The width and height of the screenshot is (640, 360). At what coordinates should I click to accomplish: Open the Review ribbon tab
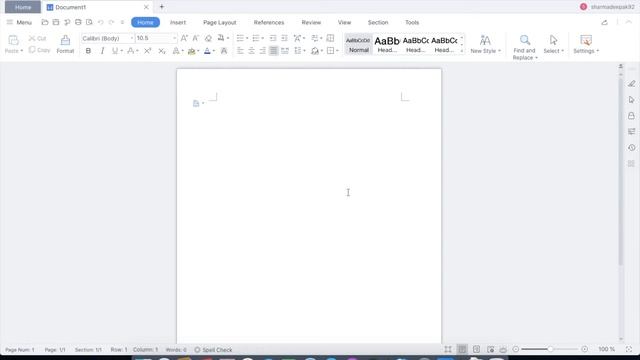coord(311,22)
